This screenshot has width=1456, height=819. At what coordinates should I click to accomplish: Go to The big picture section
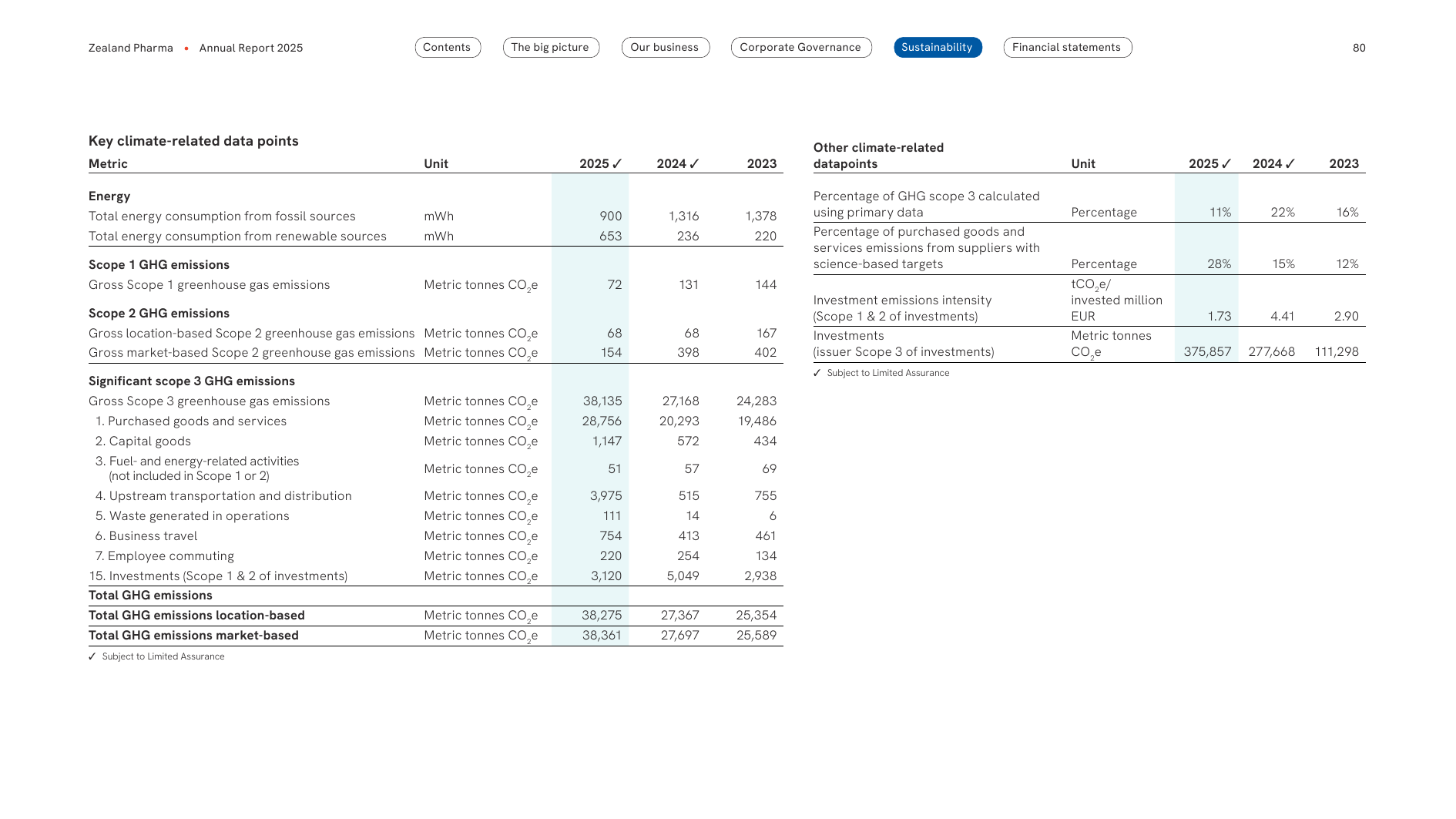551,48
